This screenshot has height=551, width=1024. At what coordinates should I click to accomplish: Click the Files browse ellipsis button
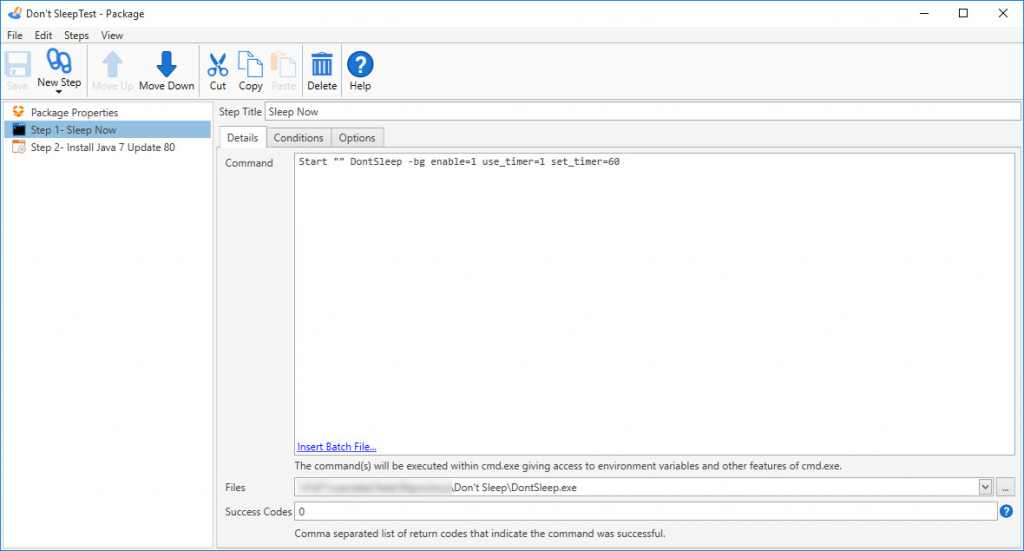[x=1006, y=487]
